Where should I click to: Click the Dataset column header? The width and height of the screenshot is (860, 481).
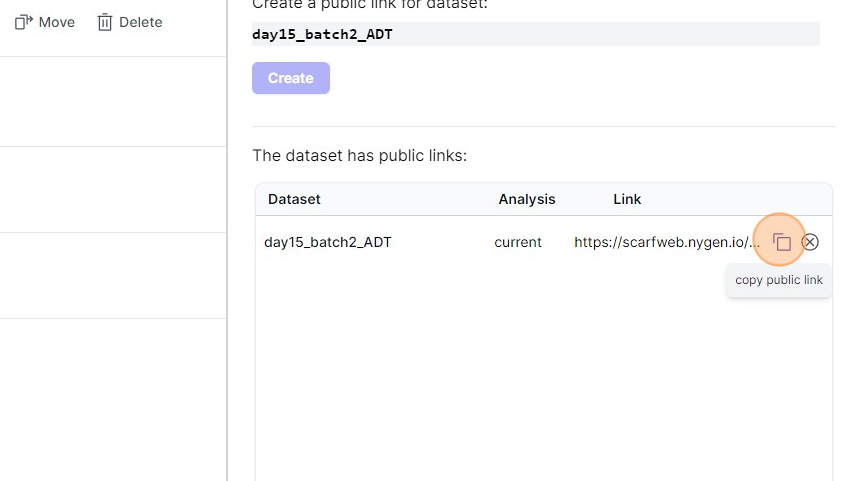click(x=294, y=199)
